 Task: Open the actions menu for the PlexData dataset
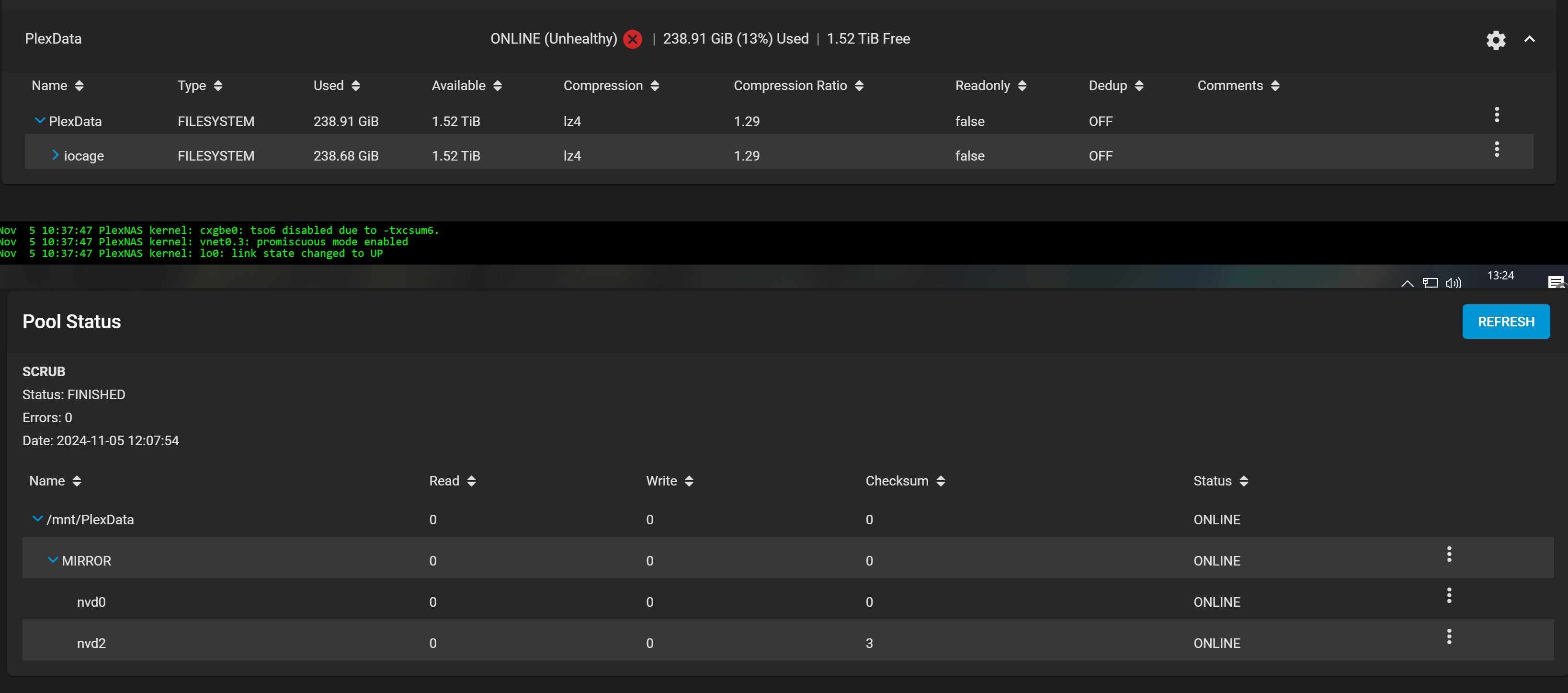1496,115
